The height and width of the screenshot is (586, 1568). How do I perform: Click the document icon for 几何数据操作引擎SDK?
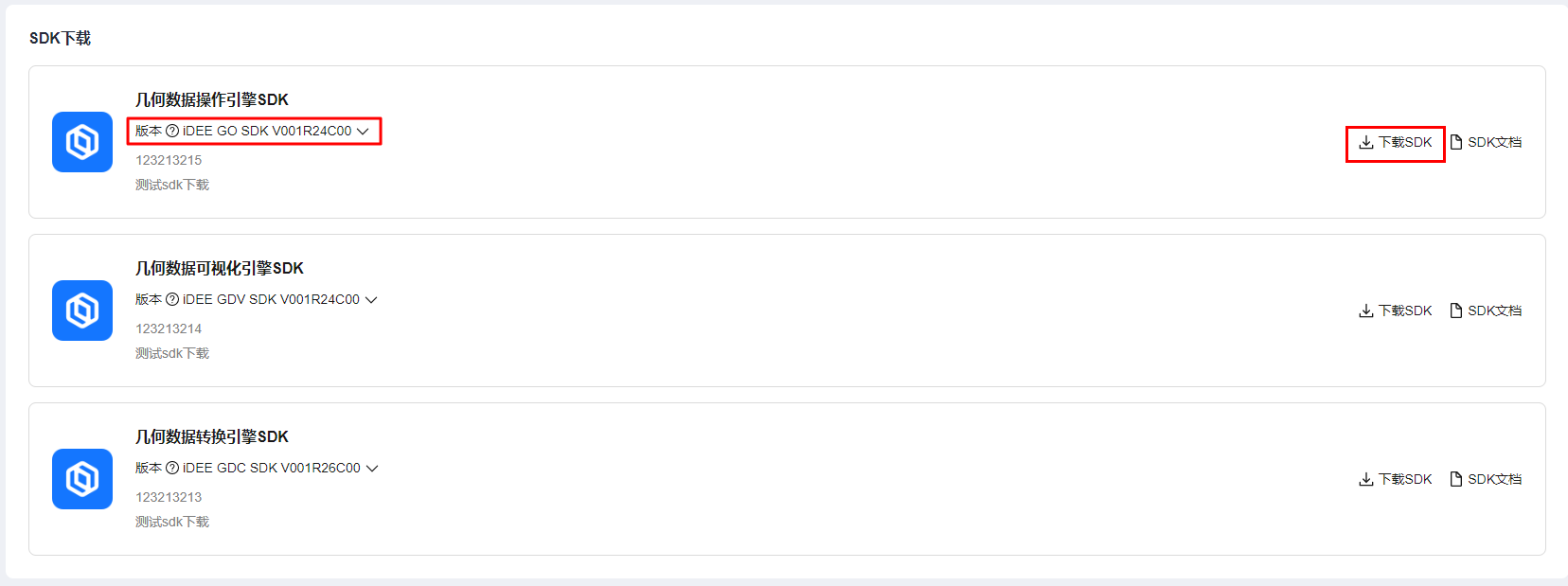(x=1456, y=142)
